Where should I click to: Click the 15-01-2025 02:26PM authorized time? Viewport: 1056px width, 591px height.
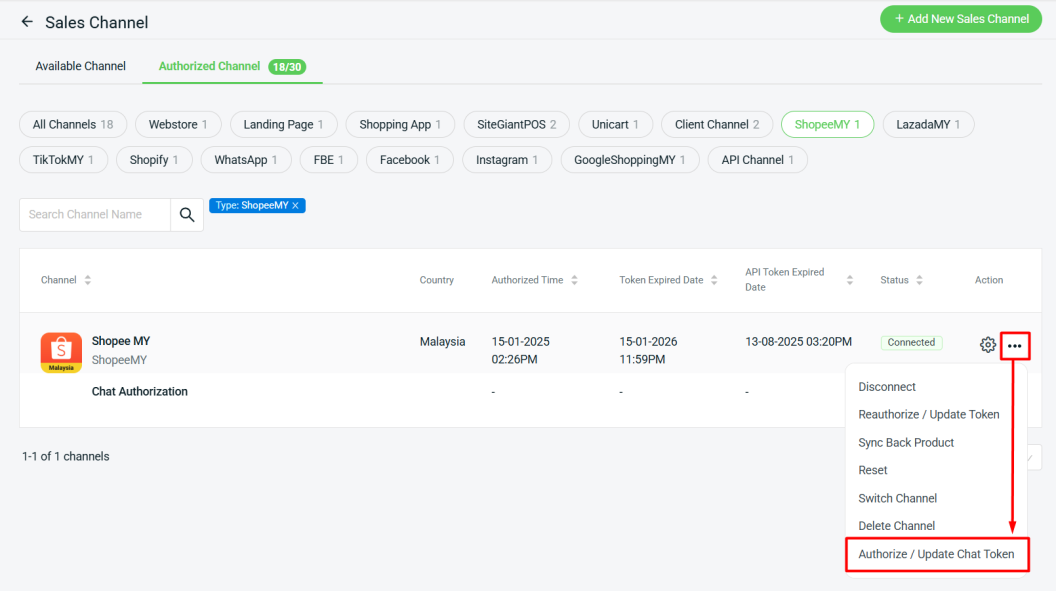pyautogui.click(x=521, y=351)
